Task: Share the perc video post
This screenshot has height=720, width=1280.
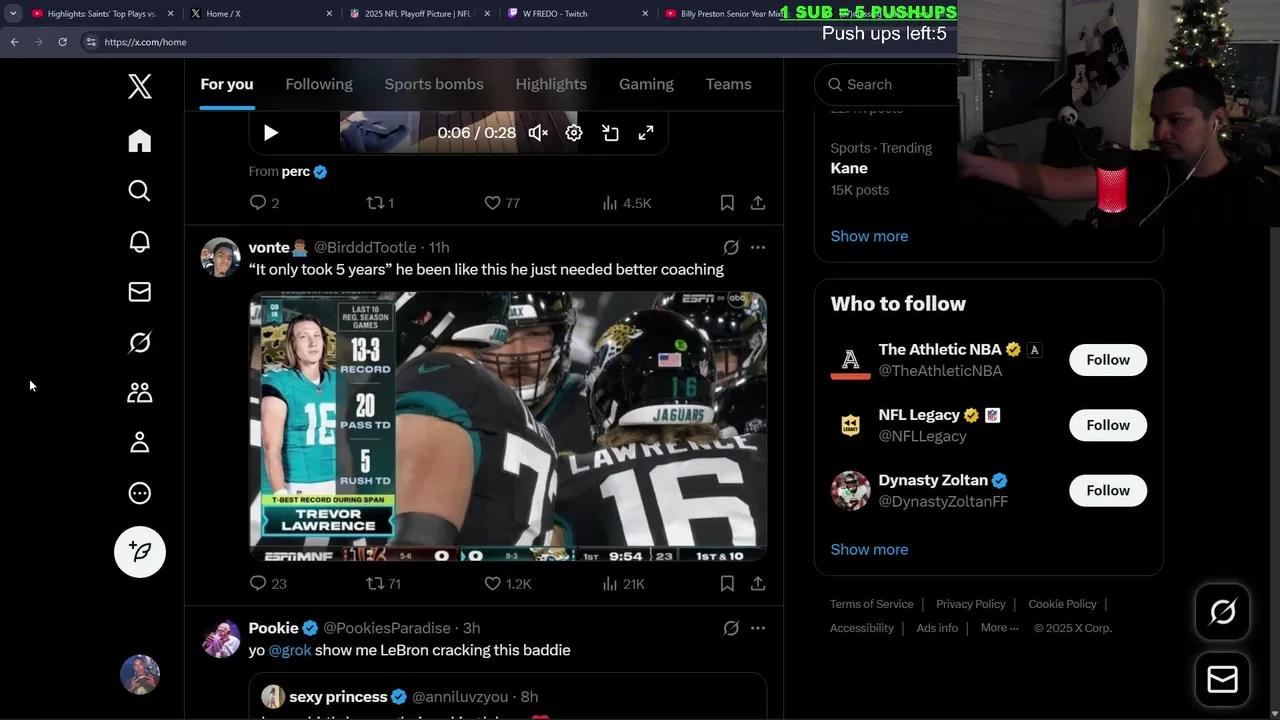Action: (758, 203)
